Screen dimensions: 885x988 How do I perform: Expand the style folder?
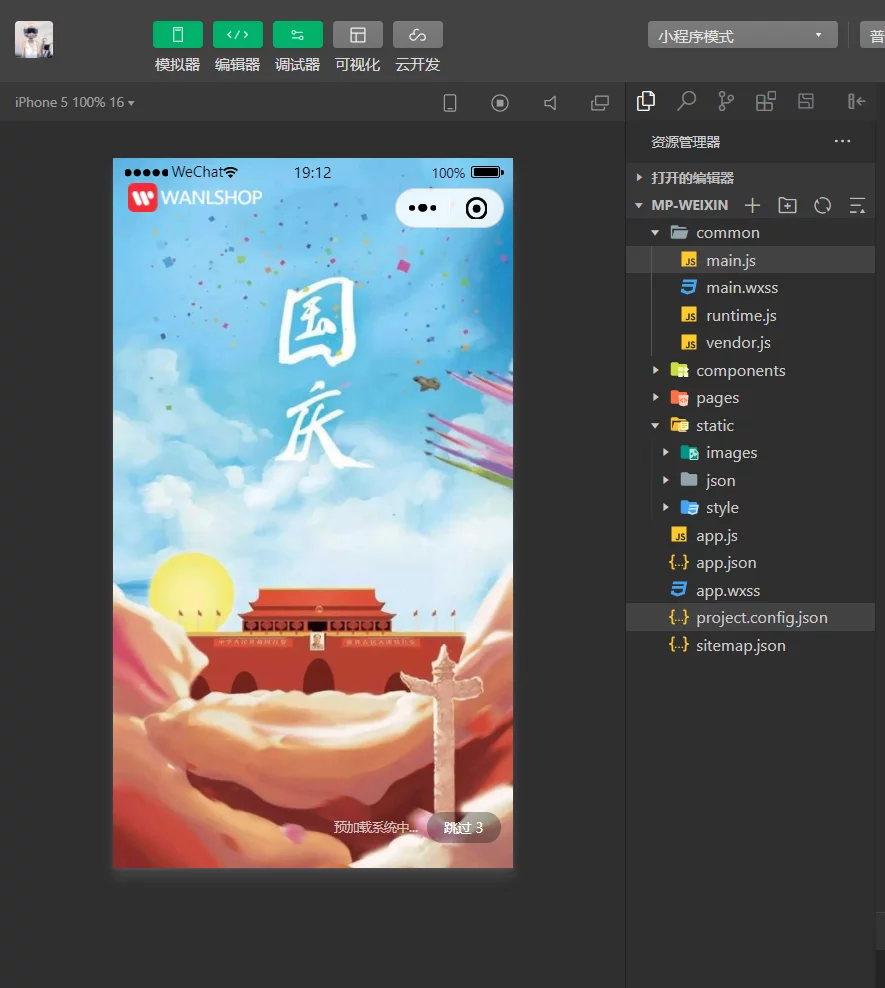click(x=751, y=507)
